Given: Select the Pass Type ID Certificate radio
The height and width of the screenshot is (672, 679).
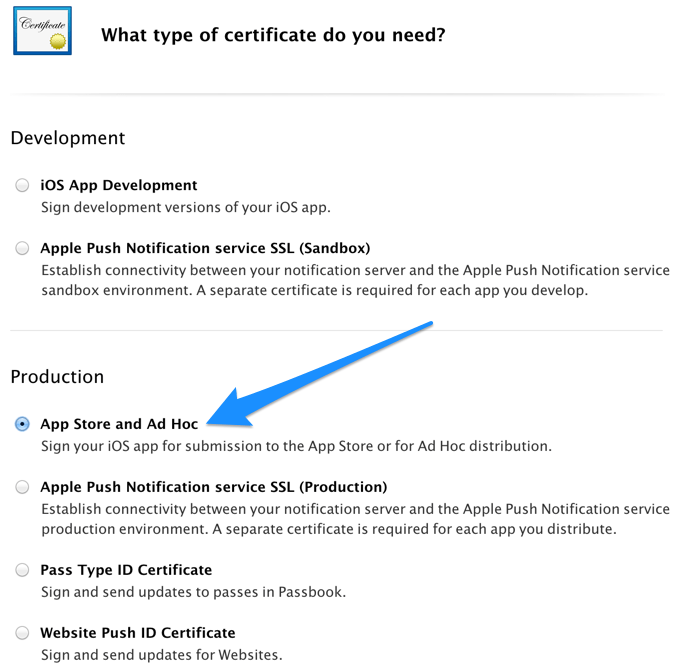Looking at the screenshot, I should click(x=22, y=570).
